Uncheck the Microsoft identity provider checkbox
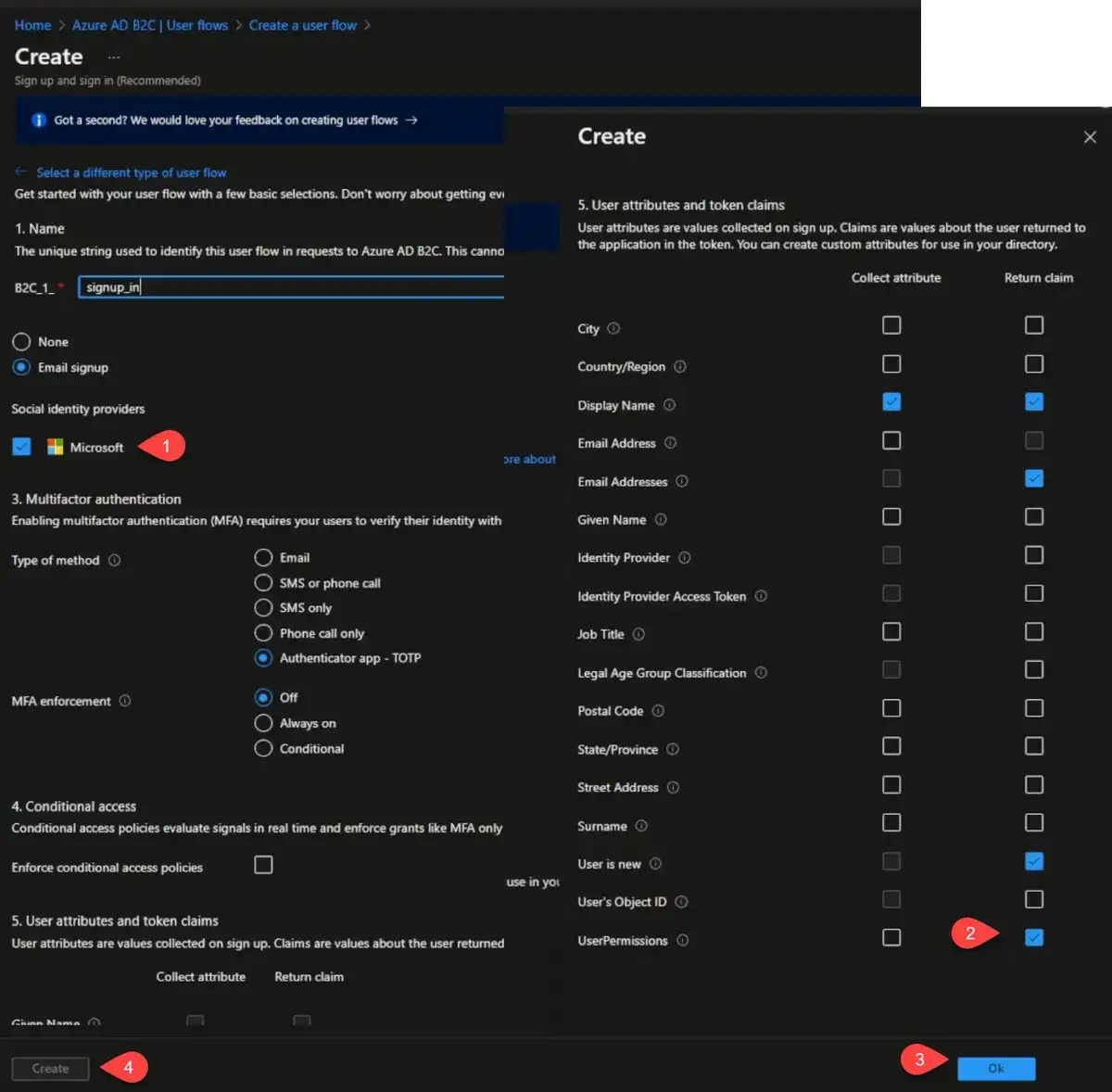The width and height of the screenshot is (1112, 1092). click(x=22, y=447)
